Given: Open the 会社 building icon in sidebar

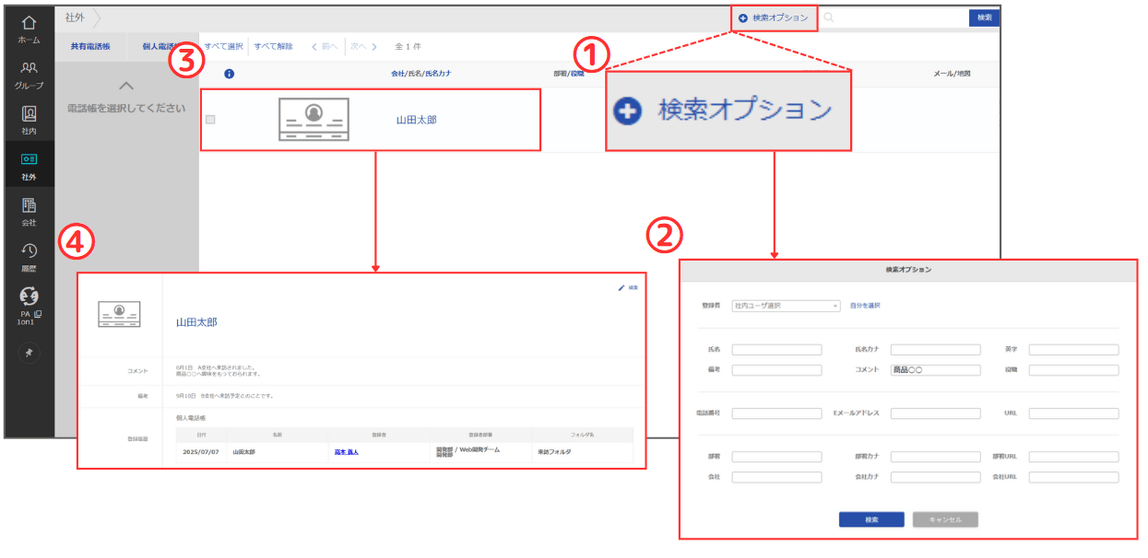Looking at the screenshot, I should (29, 204).
